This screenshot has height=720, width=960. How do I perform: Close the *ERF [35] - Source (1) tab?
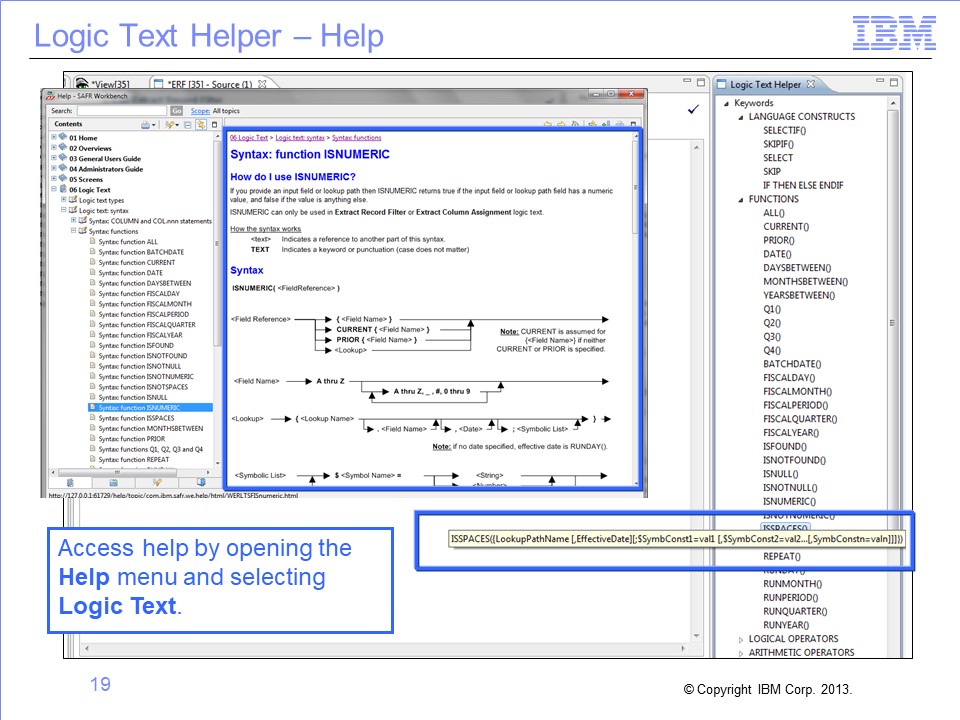262,84
